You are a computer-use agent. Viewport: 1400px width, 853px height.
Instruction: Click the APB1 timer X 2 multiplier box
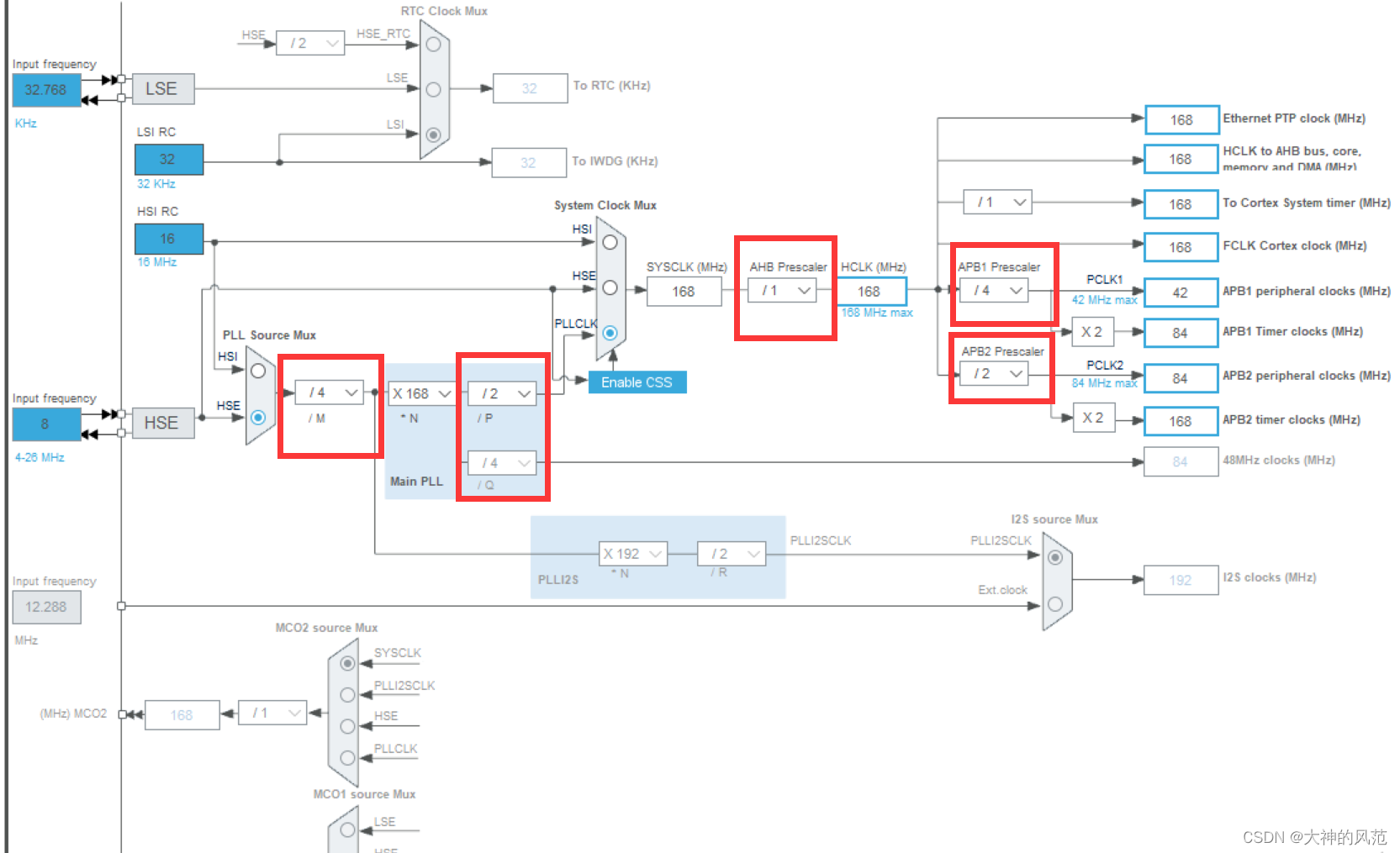click(1093, 332)
